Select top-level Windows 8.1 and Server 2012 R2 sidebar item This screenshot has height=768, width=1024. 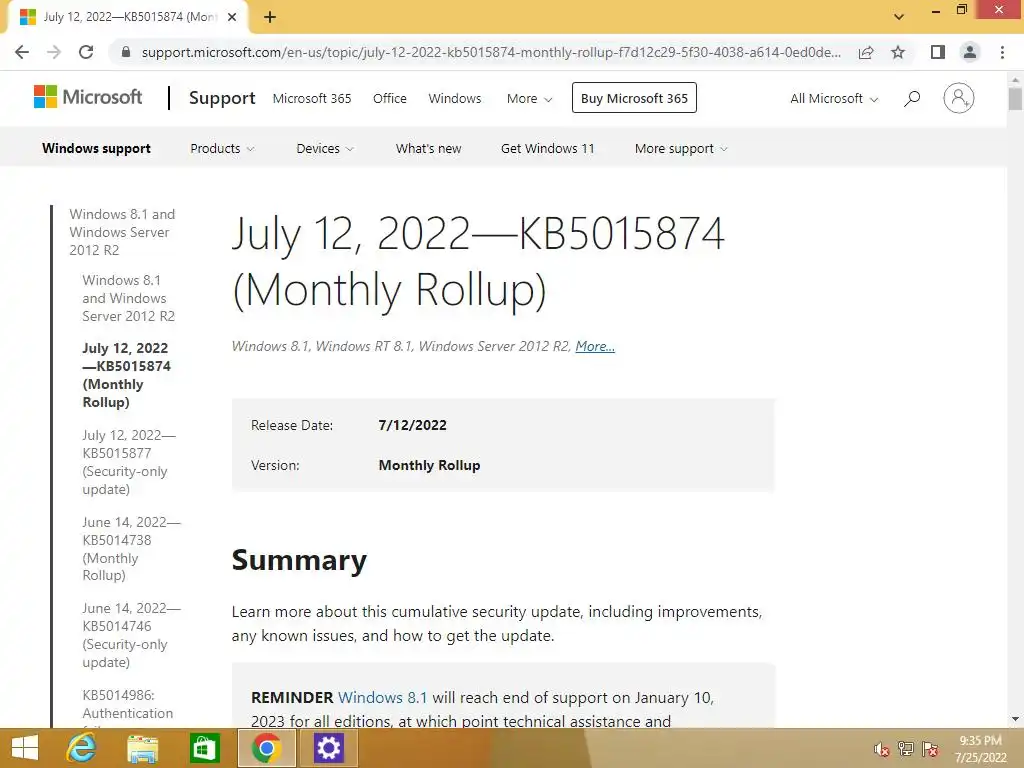pos(122,232)
